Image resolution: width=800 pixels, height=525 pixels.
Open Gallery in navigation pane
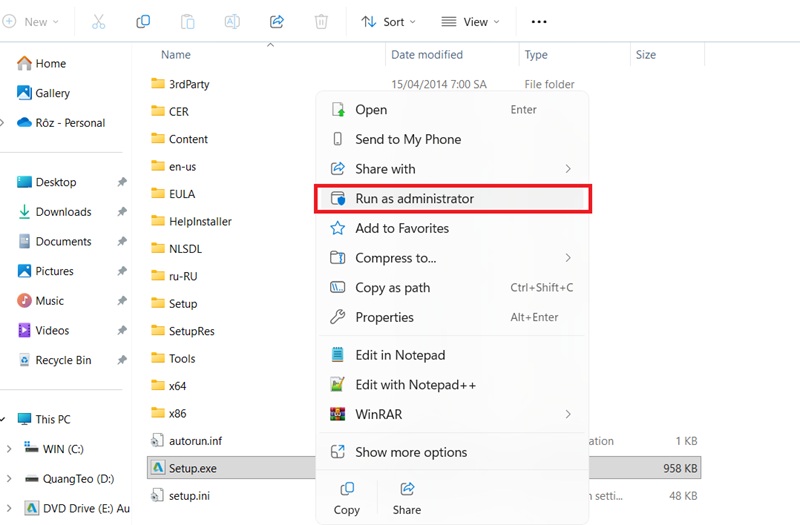point(43,93)
